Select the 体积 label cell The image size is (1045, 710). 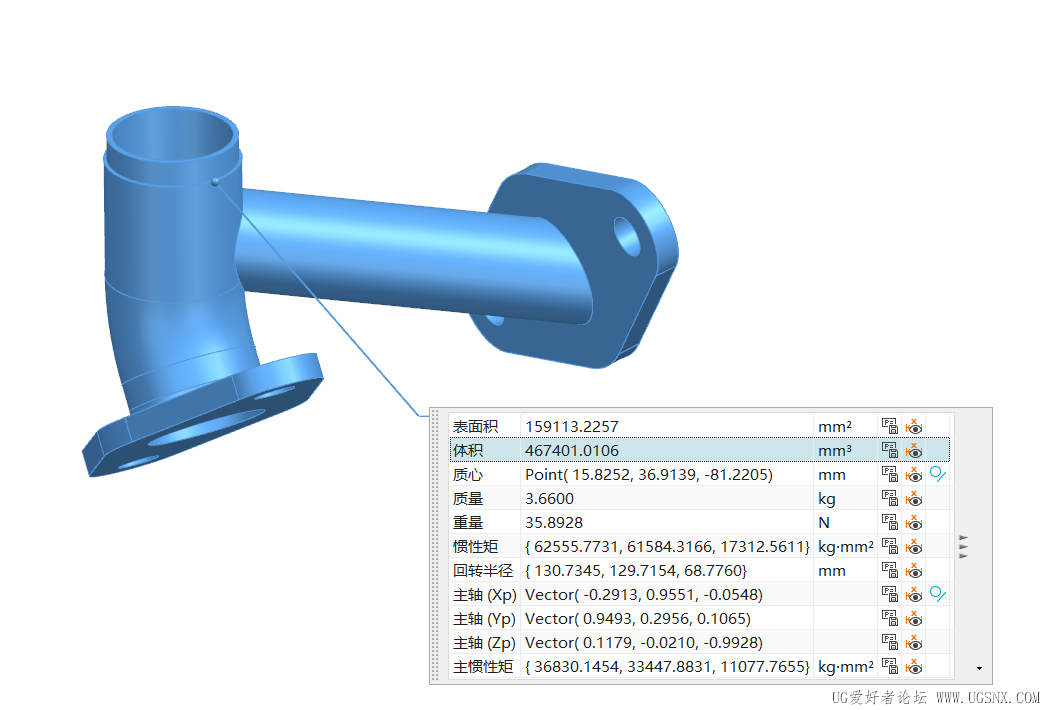pyautogui.click(x=485, y=450)
